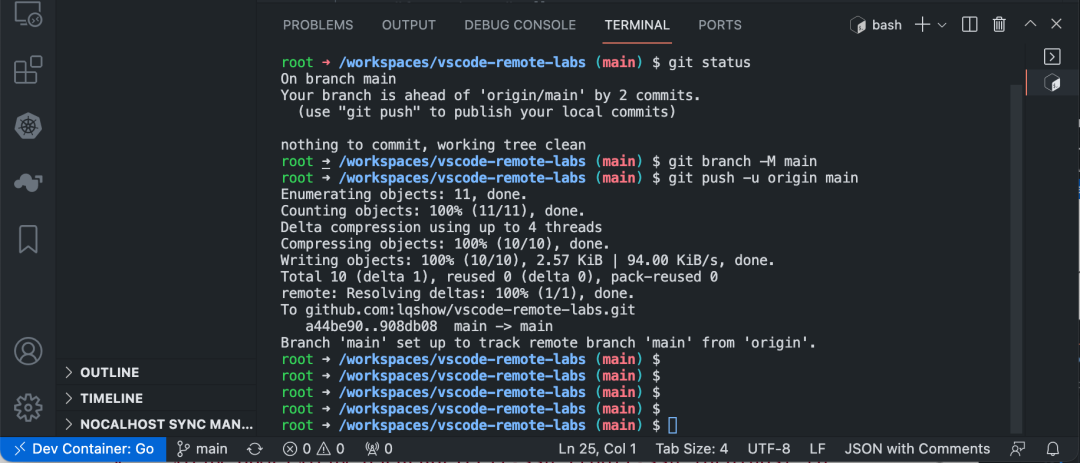Open the Bookmarks view
Image resolution: width=1080 pixels, height=463 pixels.
(28, 238)
